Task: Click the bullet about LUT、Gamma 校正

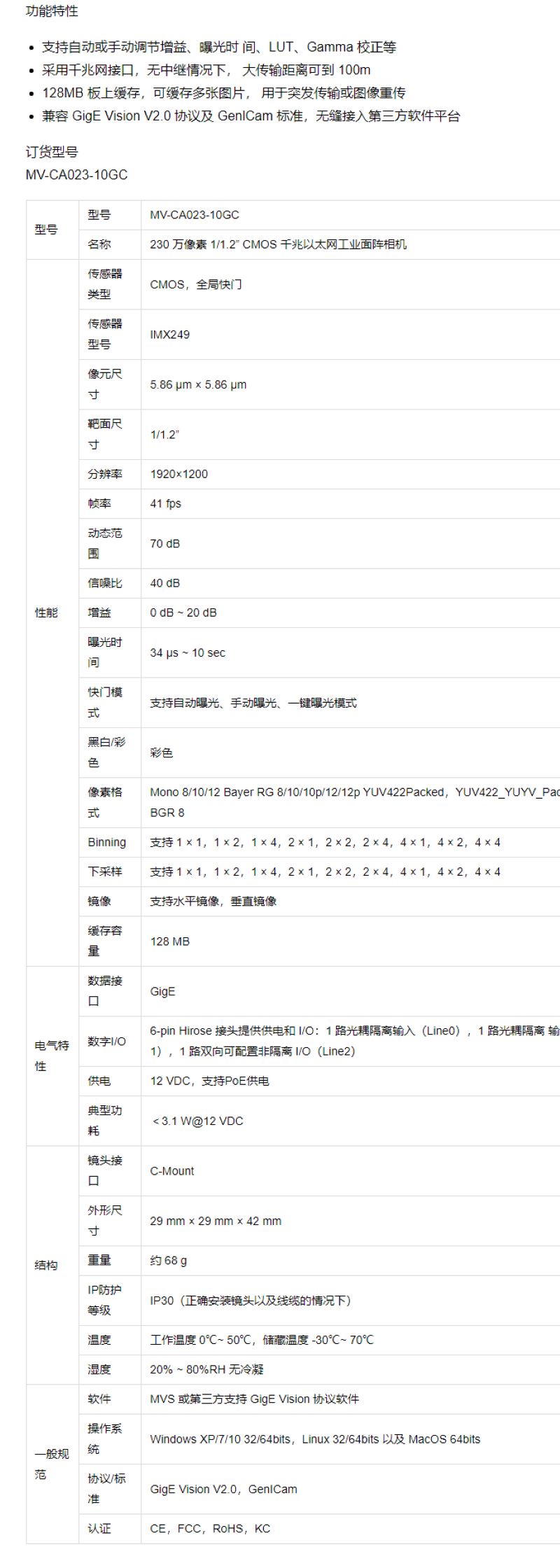Action: coord(219,47)
